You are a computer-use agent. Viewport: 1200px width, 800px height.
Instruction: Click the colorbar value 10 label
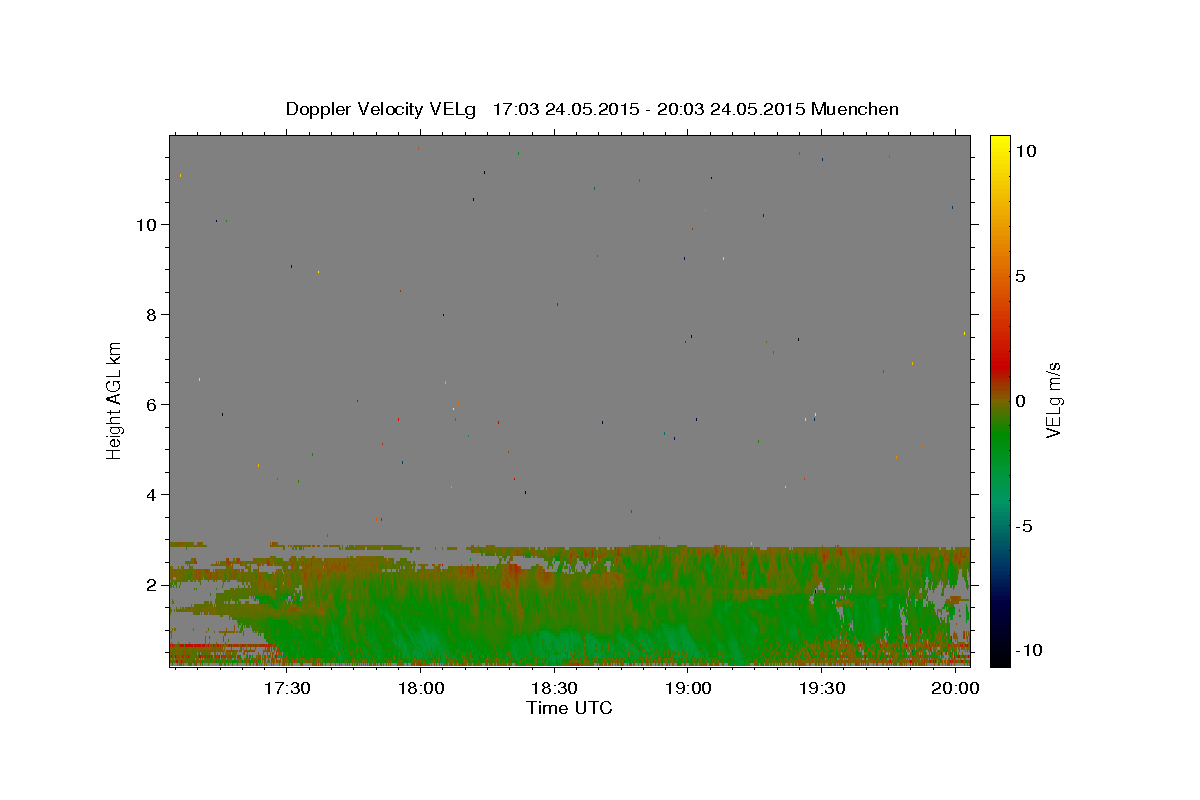point(1026,150)
